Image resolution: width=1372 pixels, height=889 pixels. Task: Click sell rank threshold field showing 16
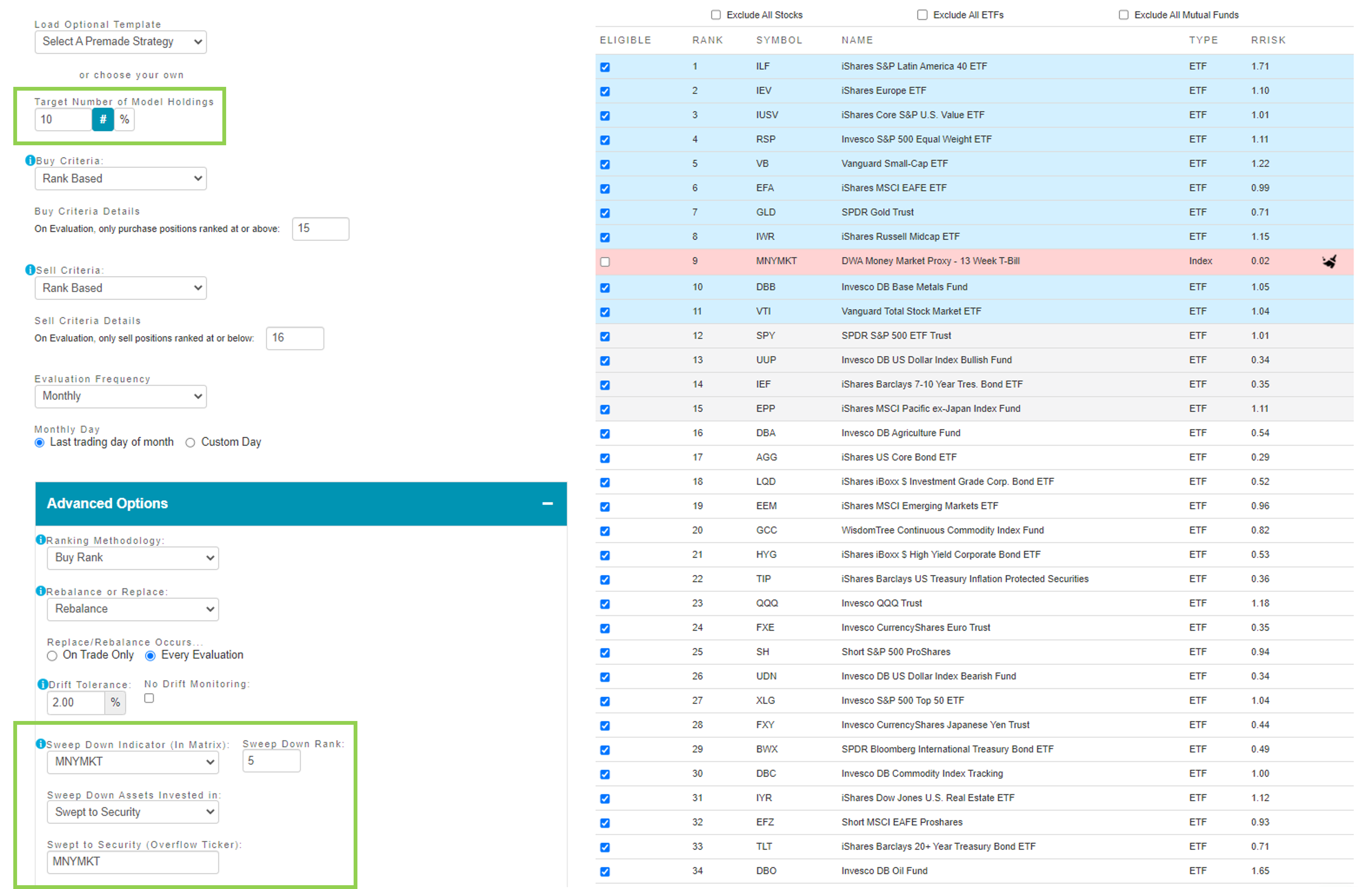[294, 338]
